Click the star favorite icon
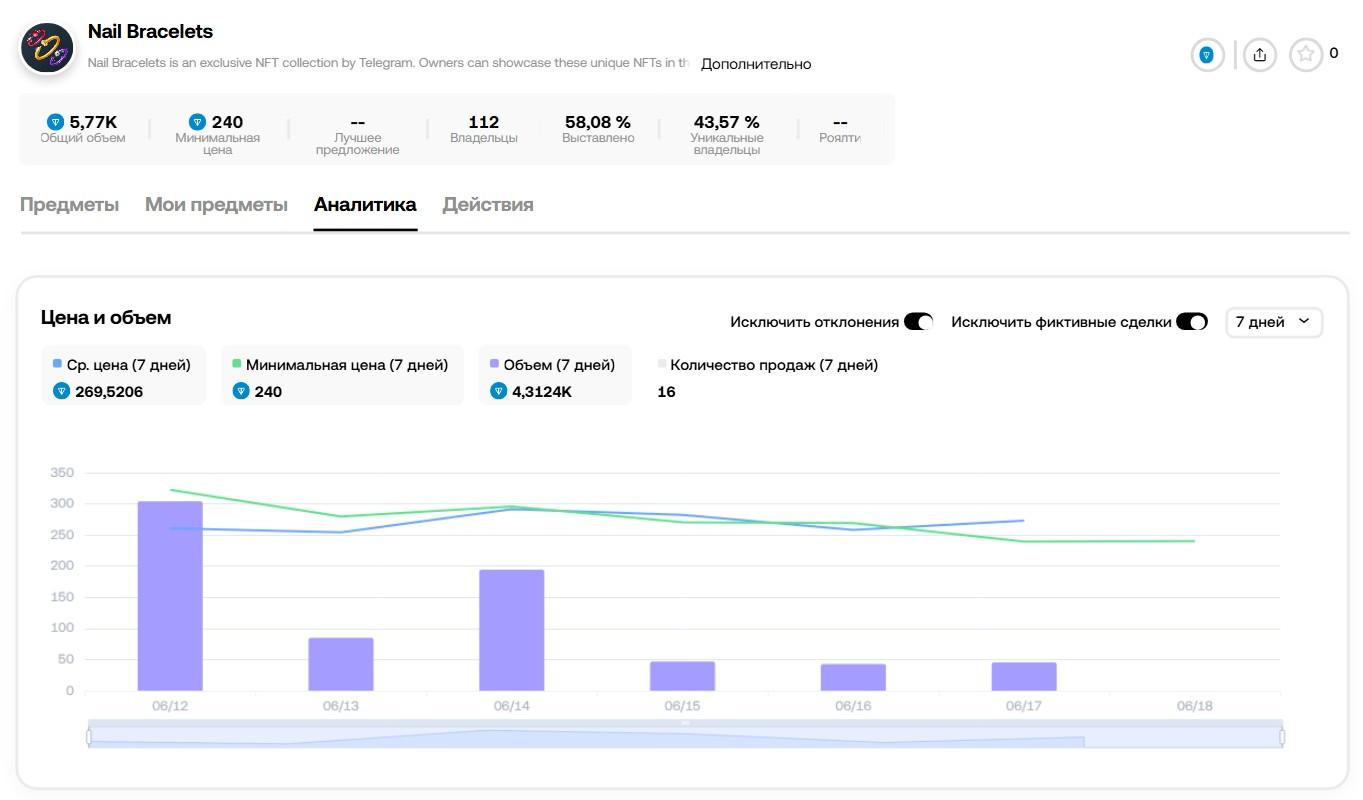The image size is (1363, 800). [1305, 55]
